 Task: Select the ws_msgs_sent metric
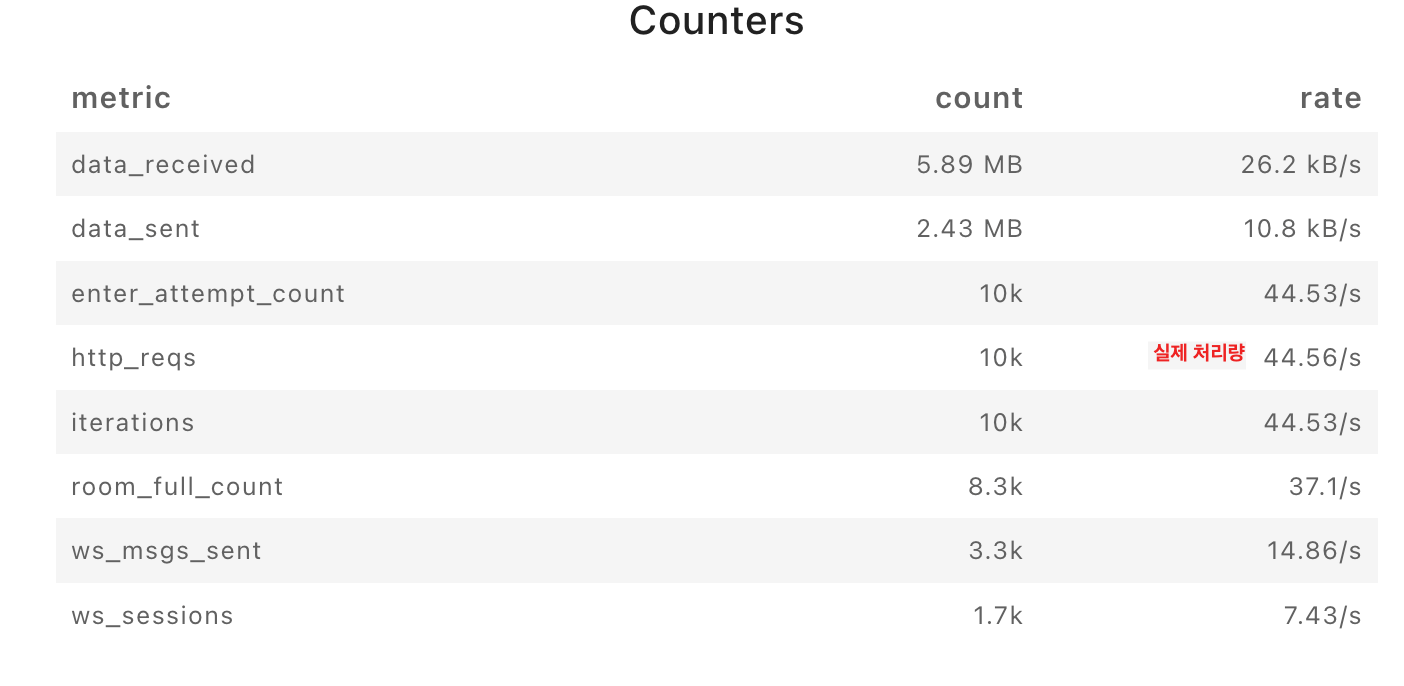(166, 551)
